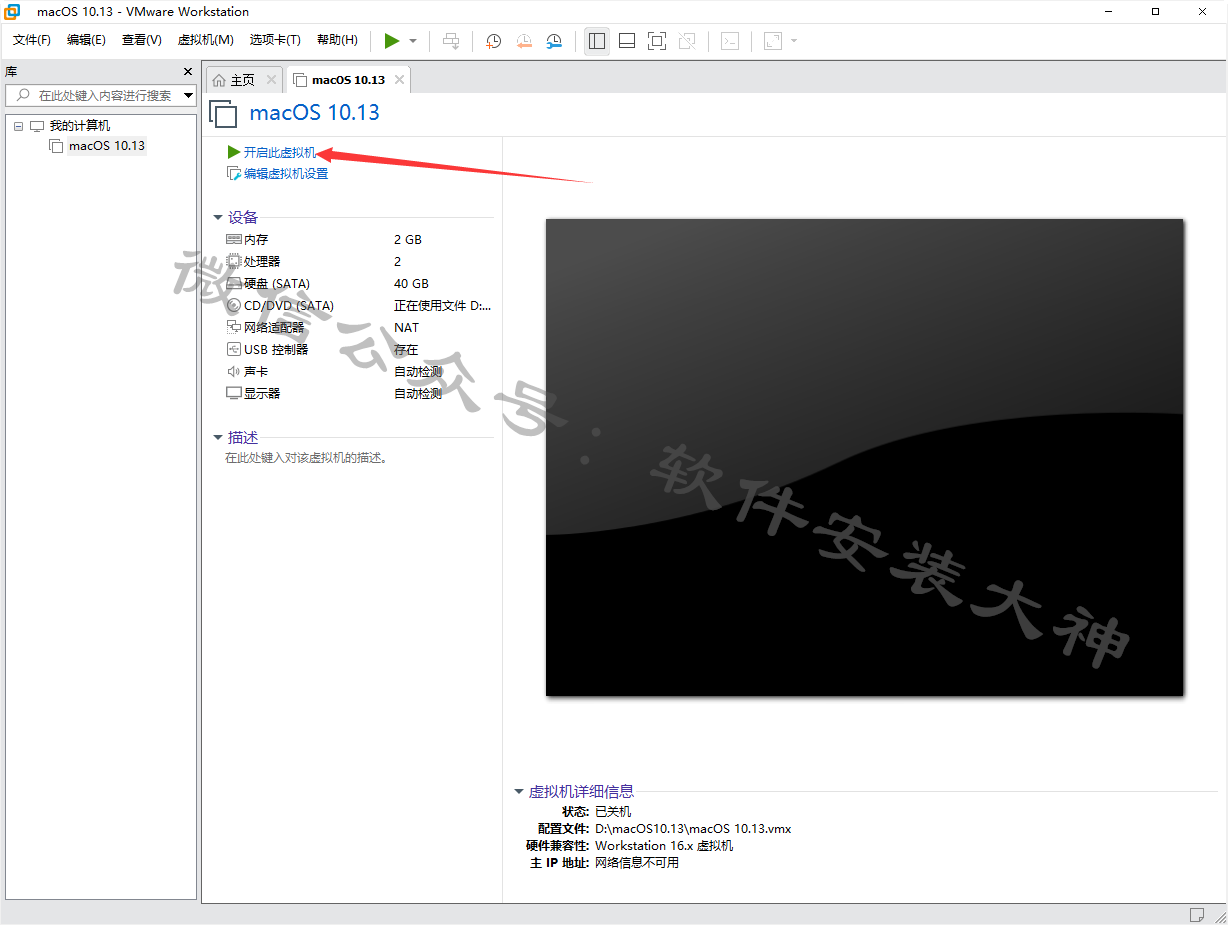
Task: Click the 硬盘 (SATA) device row
Action: (359, 284)
